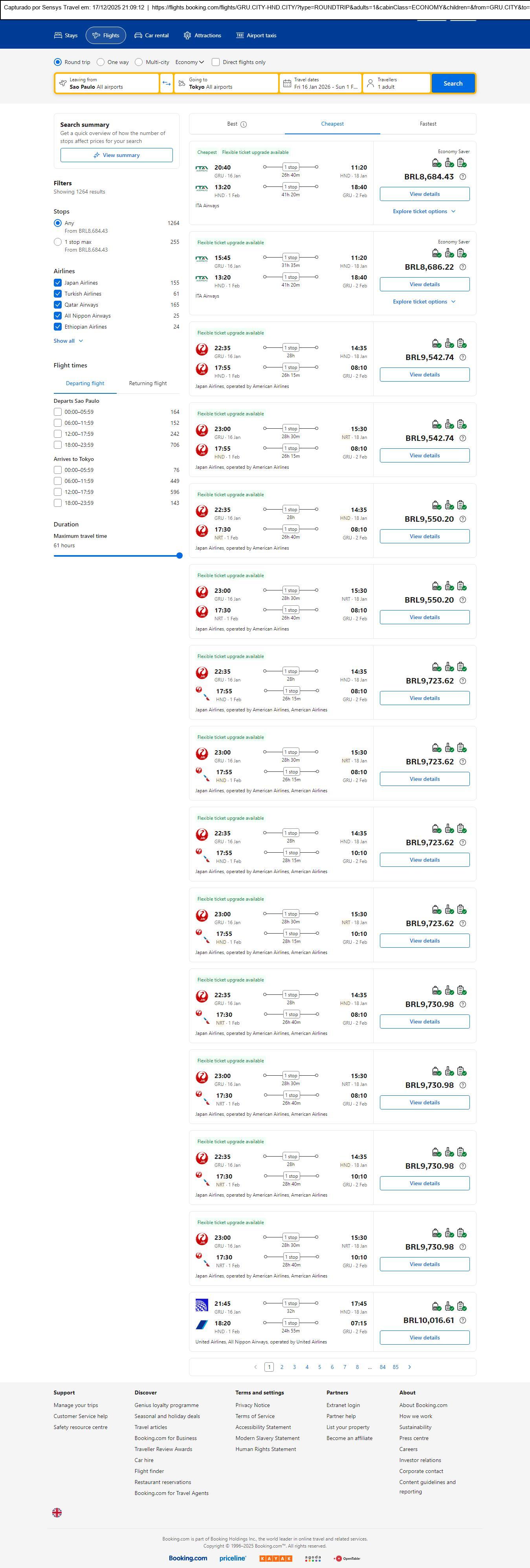Switch to Returning flight times tab
Viewport: 530px width, 1568px height.
(147, 384)
